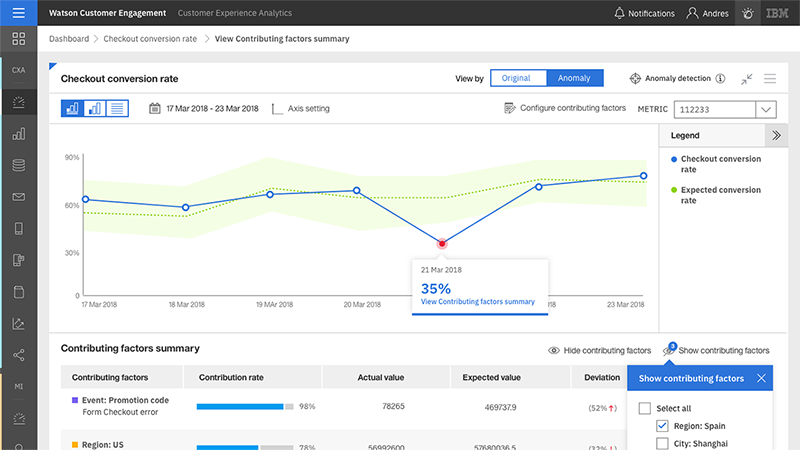The width and height of the screenshot is (800, 450).
Task: Click Hide contributing factors
Action: (599, 351)
